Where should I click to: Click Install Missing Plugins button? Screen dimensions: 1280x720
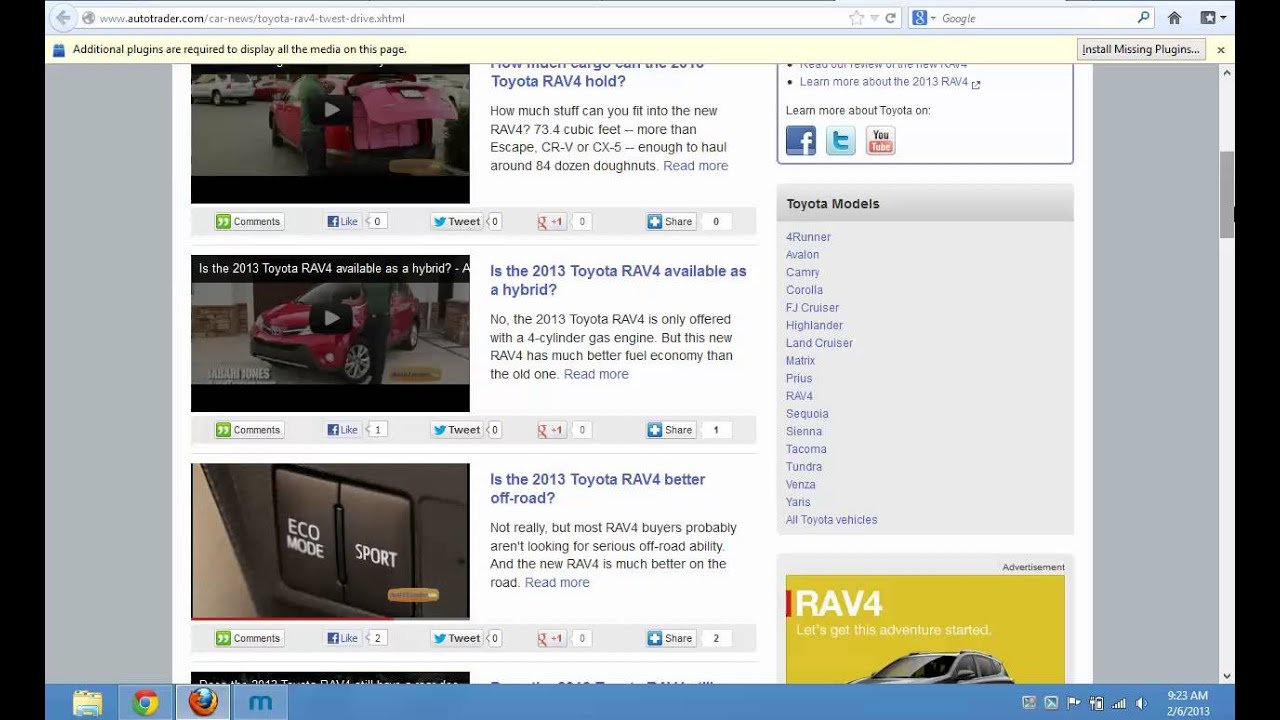(1140, 49)
